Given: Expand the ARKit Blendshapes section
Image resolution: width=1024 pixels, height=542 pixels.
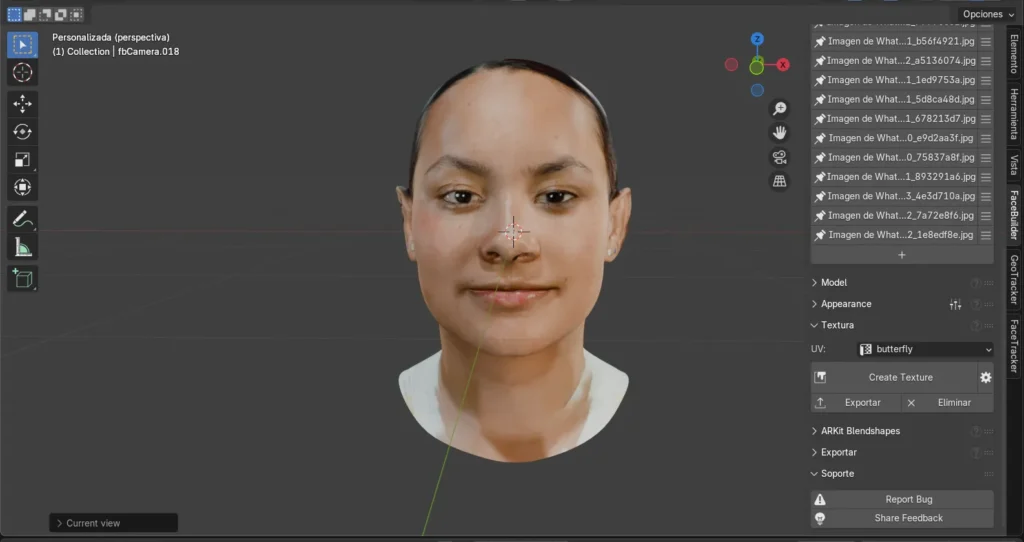Looking at the screenshot, I should coord(860,431).
